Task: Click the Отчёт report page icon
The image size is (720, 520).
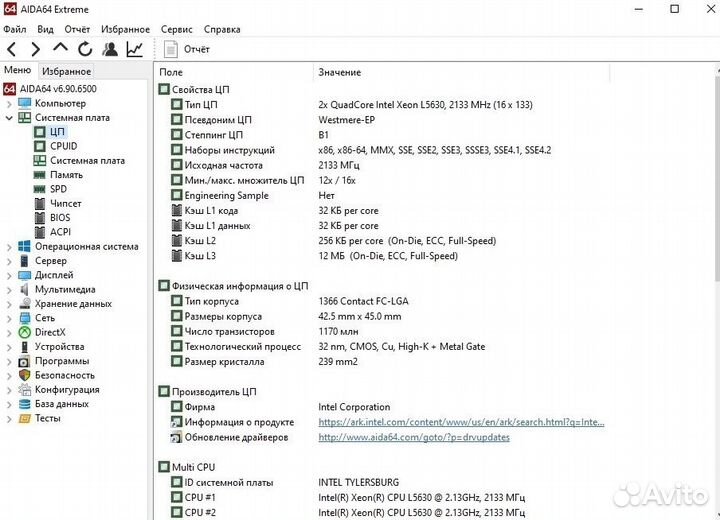Action: coord(171,49)
